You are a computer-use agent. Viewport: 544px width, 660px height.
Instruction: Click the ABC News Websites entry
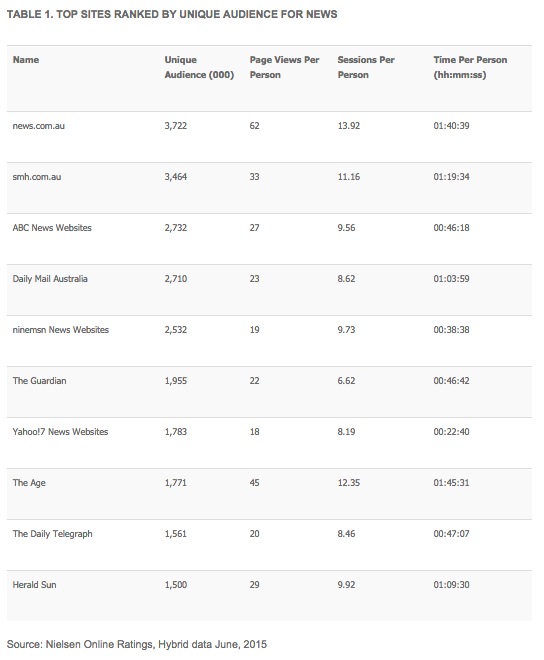[52, 228]
